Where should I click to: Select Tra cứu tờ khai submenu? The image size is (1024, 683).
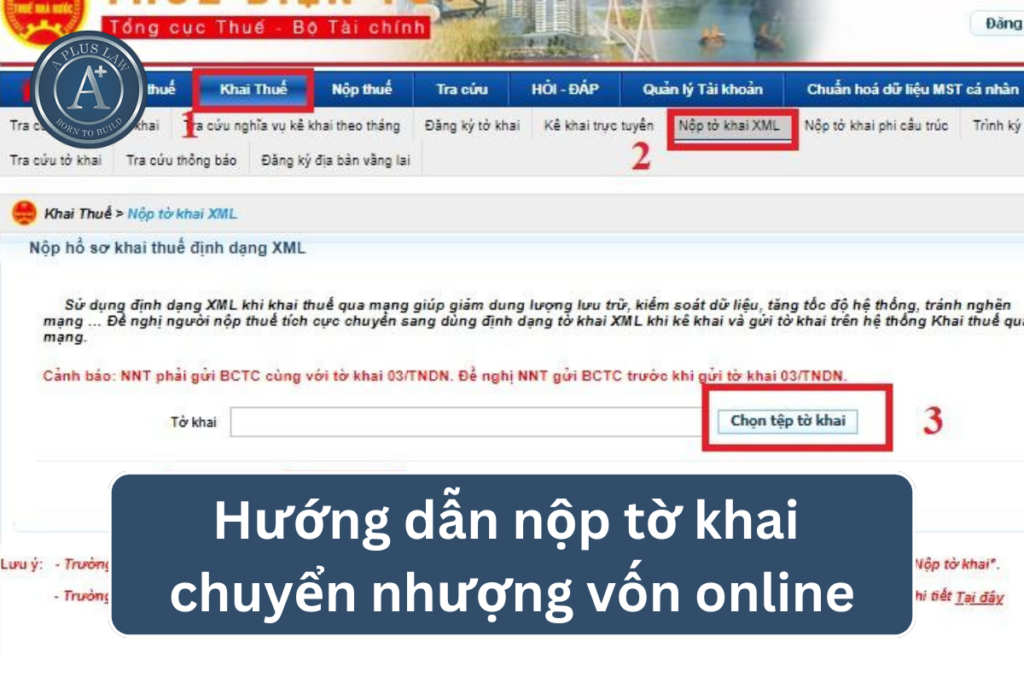56,160
